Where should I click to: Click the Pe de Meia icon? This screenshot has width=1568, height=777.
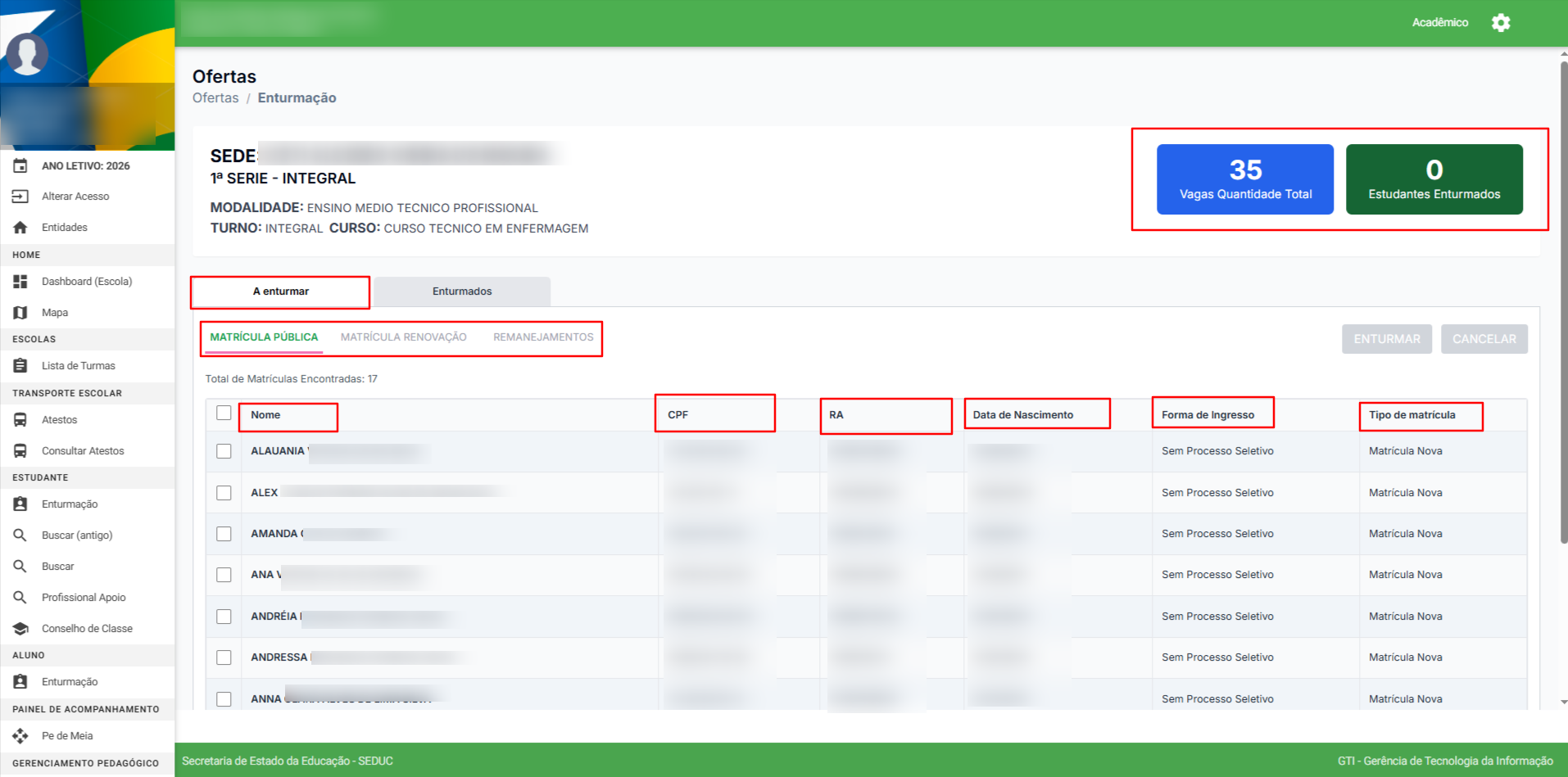20,736
